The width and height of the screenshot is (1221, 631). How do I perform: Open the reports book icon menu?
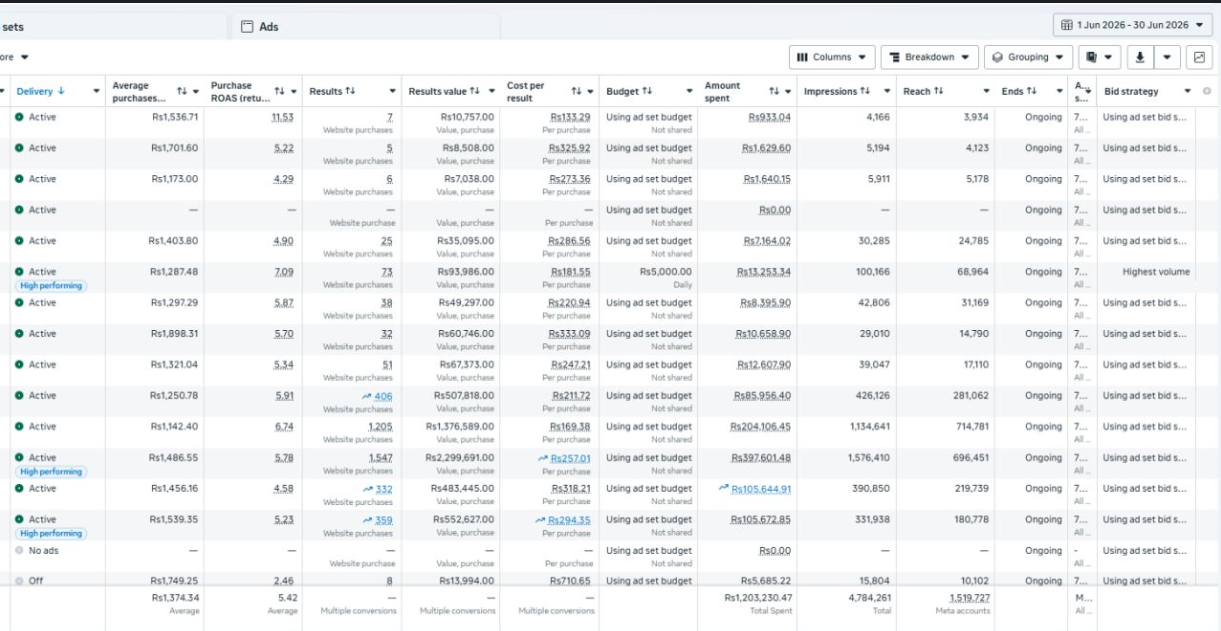click(x=1100, y=57)
